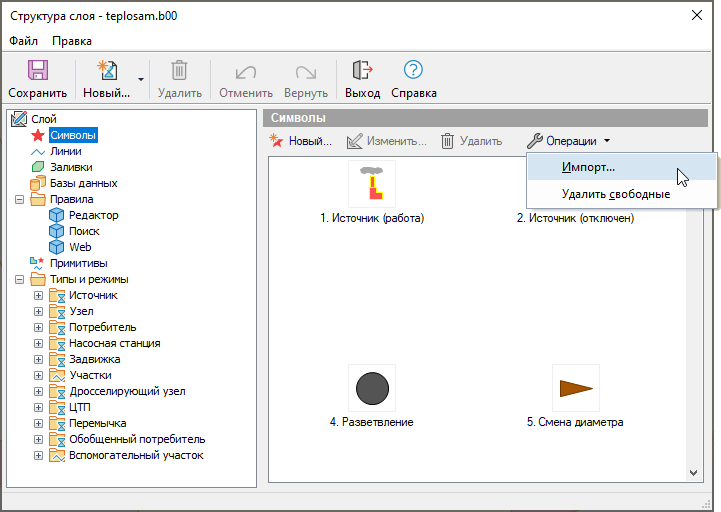This screenshot has height=512, width=721.
Task: Open Databases node in tree
Action: pyautogui.click(x=83, y=183)
